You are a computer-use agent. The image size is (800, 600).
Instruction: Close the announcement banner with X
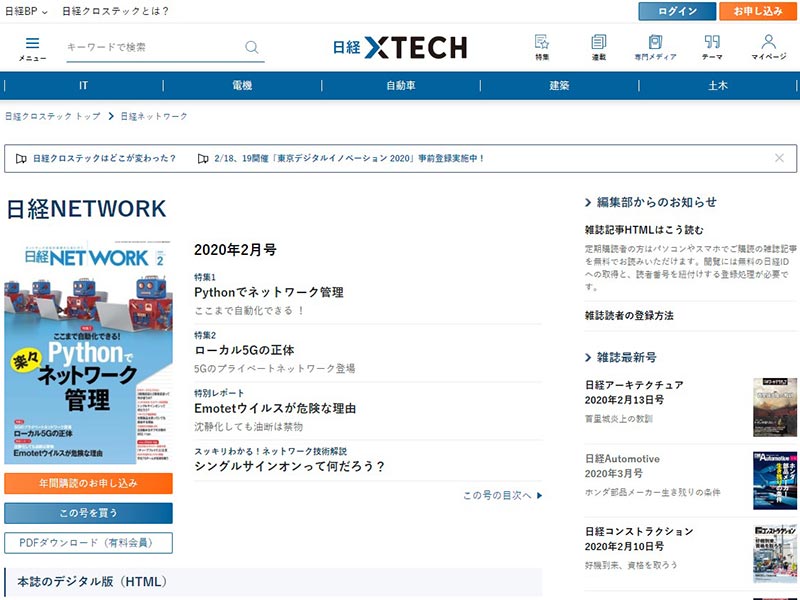[x=779, y=158]
